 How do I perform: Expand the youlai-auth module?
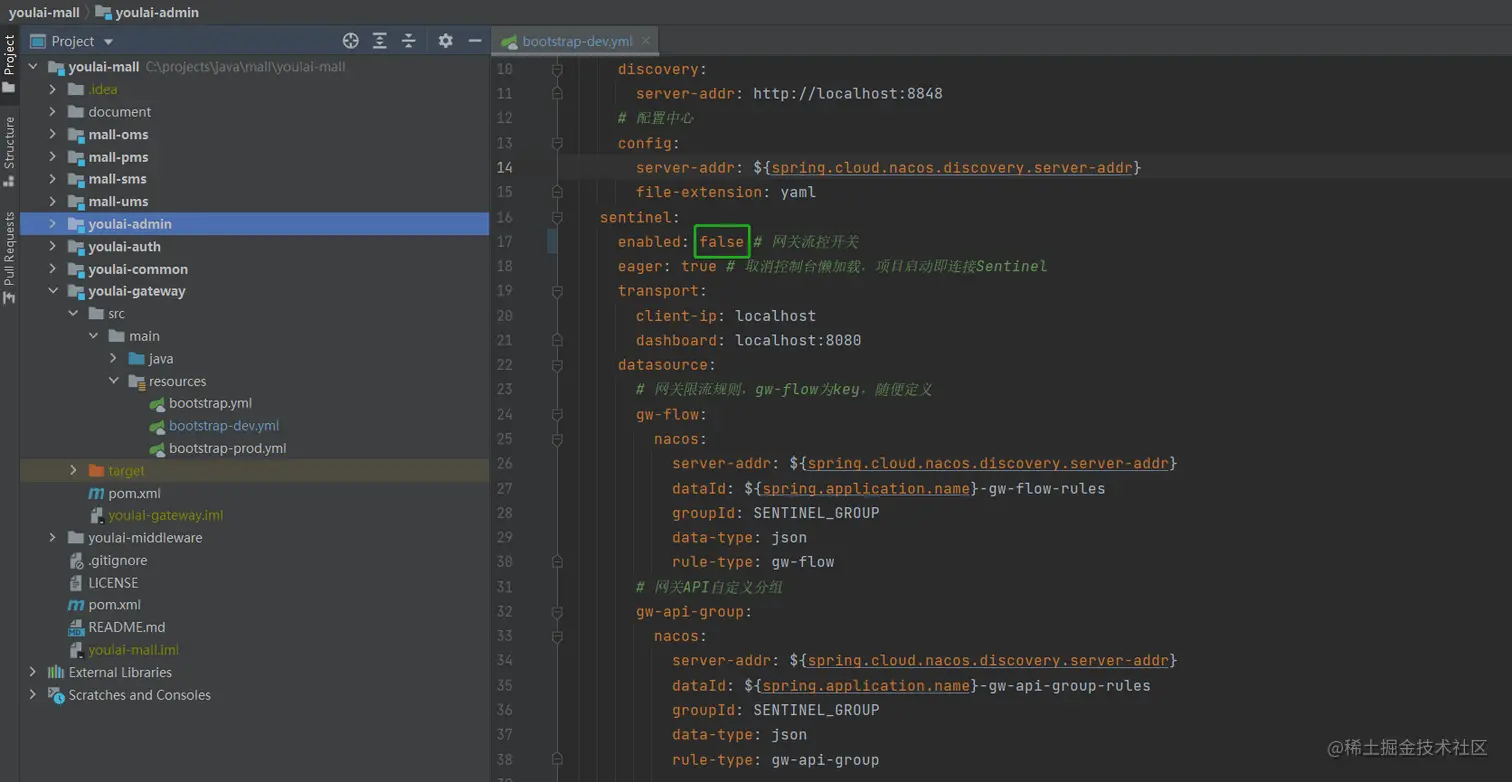pyautogui.click(x=53, y=246)
